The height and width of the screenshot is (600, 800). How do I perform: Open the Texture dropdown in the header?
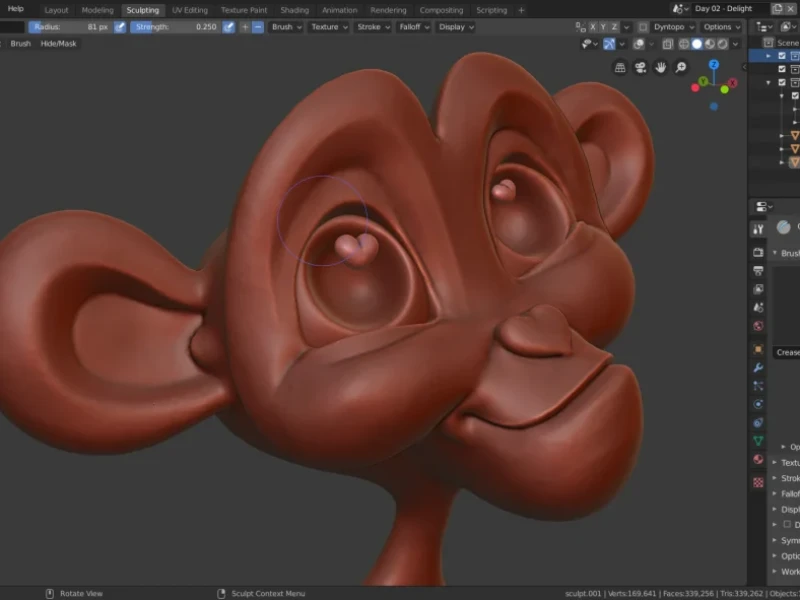[x=329, y=27]
